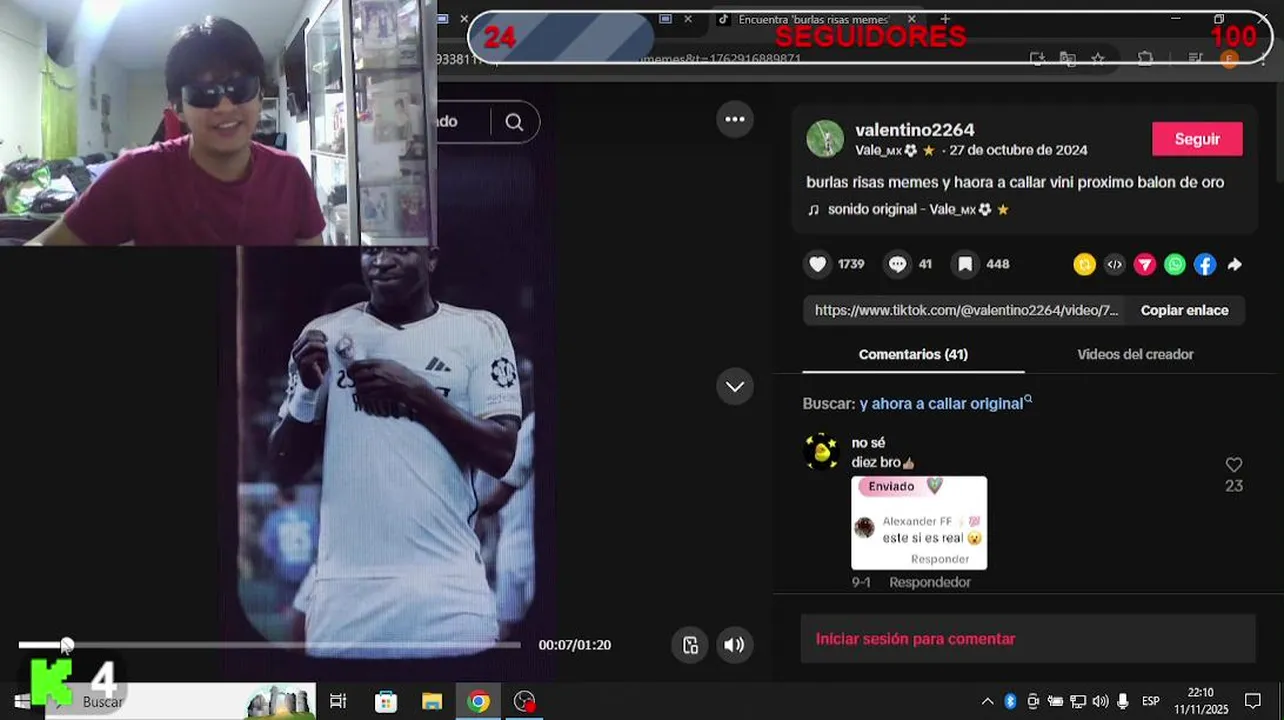This screenshot has width=1284, height=720.
Task: Go to next video with down chevron
Action: 735,387
